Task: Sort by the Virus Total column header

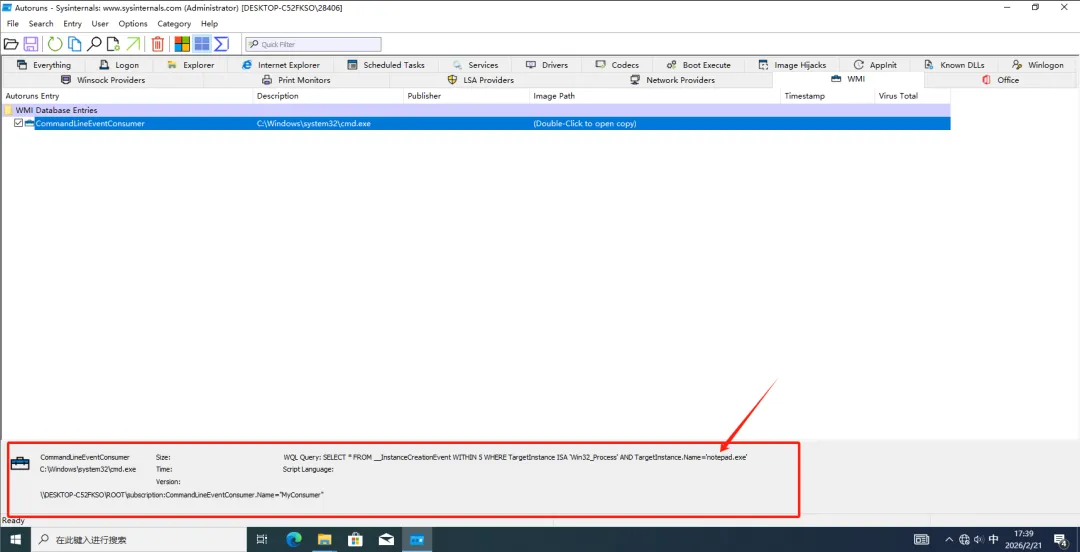Action: (x=912, y=96)
